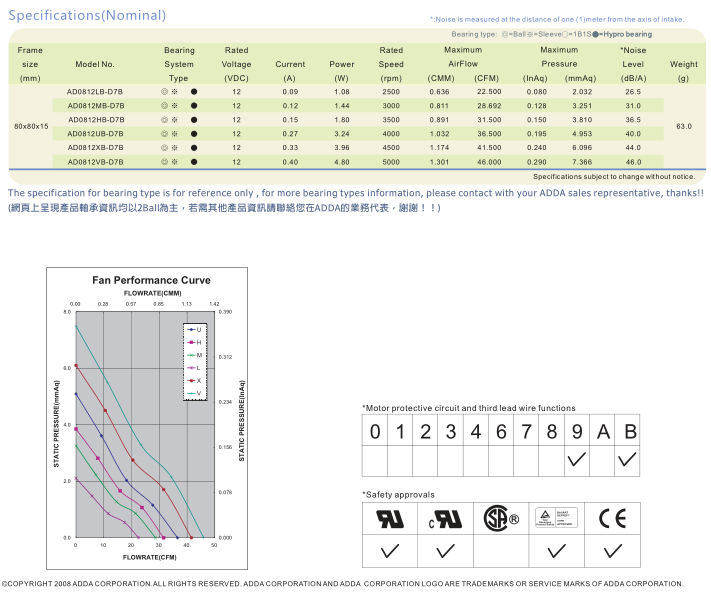Click the Motor protective circuit heading

click(469, 408)
